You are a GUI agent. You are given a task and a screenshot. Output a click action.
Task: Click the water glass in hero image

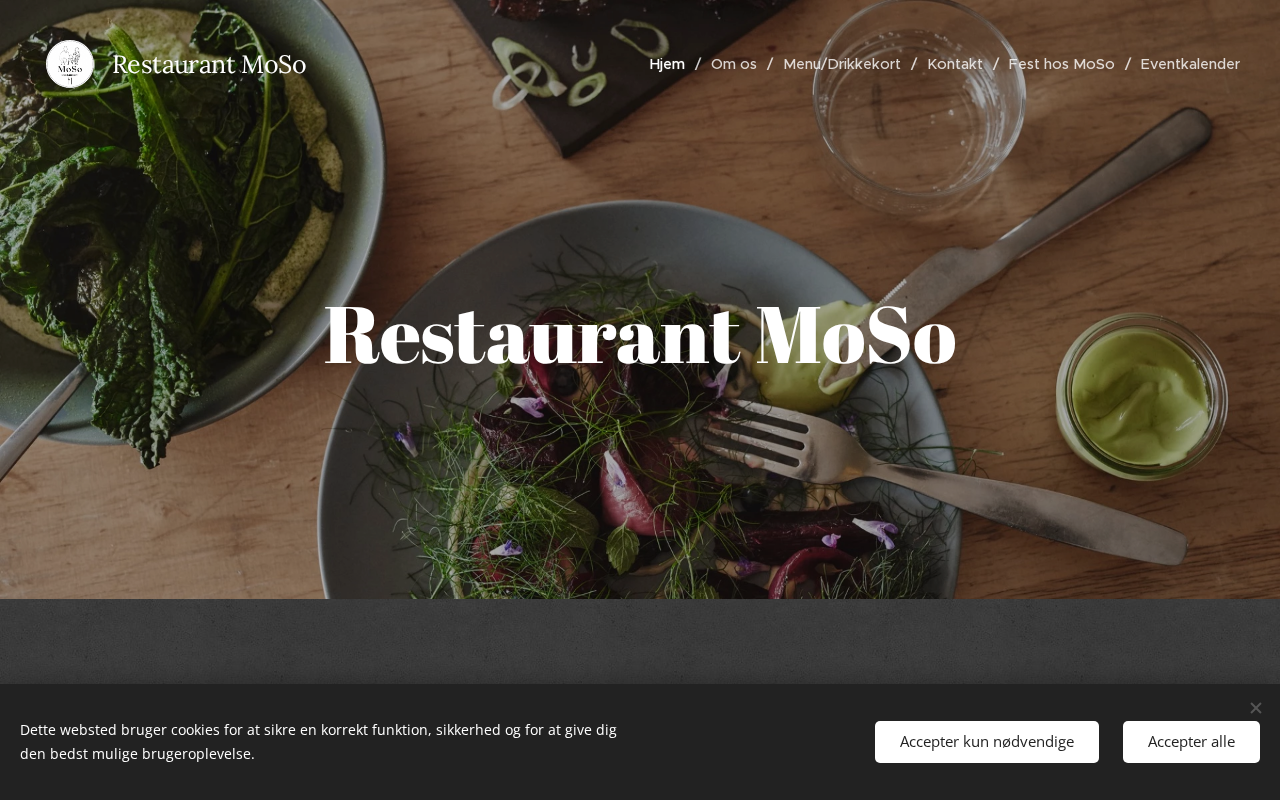(919, 105)
